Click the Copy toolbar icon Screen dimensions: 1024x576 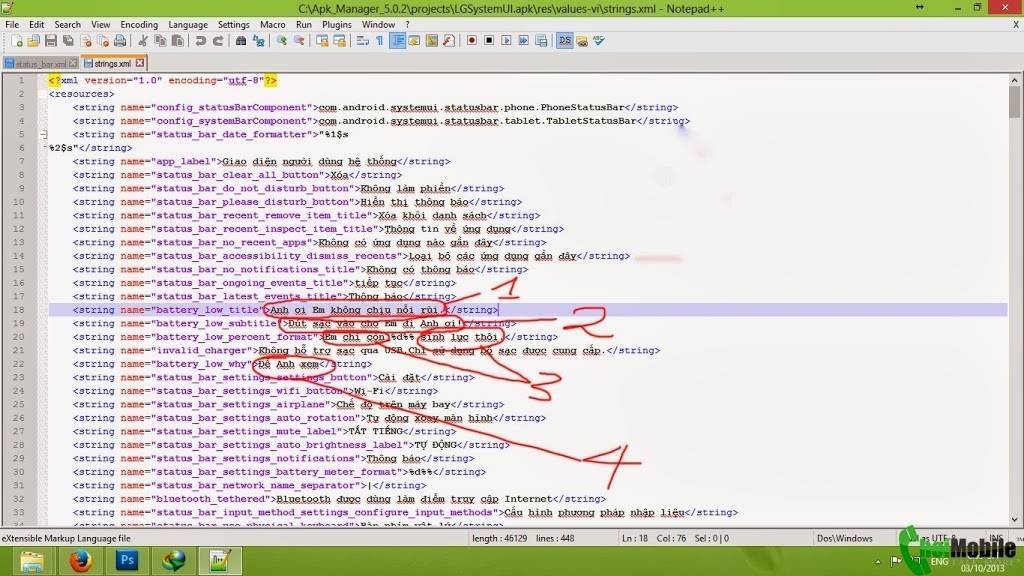(x=160, y=41)
